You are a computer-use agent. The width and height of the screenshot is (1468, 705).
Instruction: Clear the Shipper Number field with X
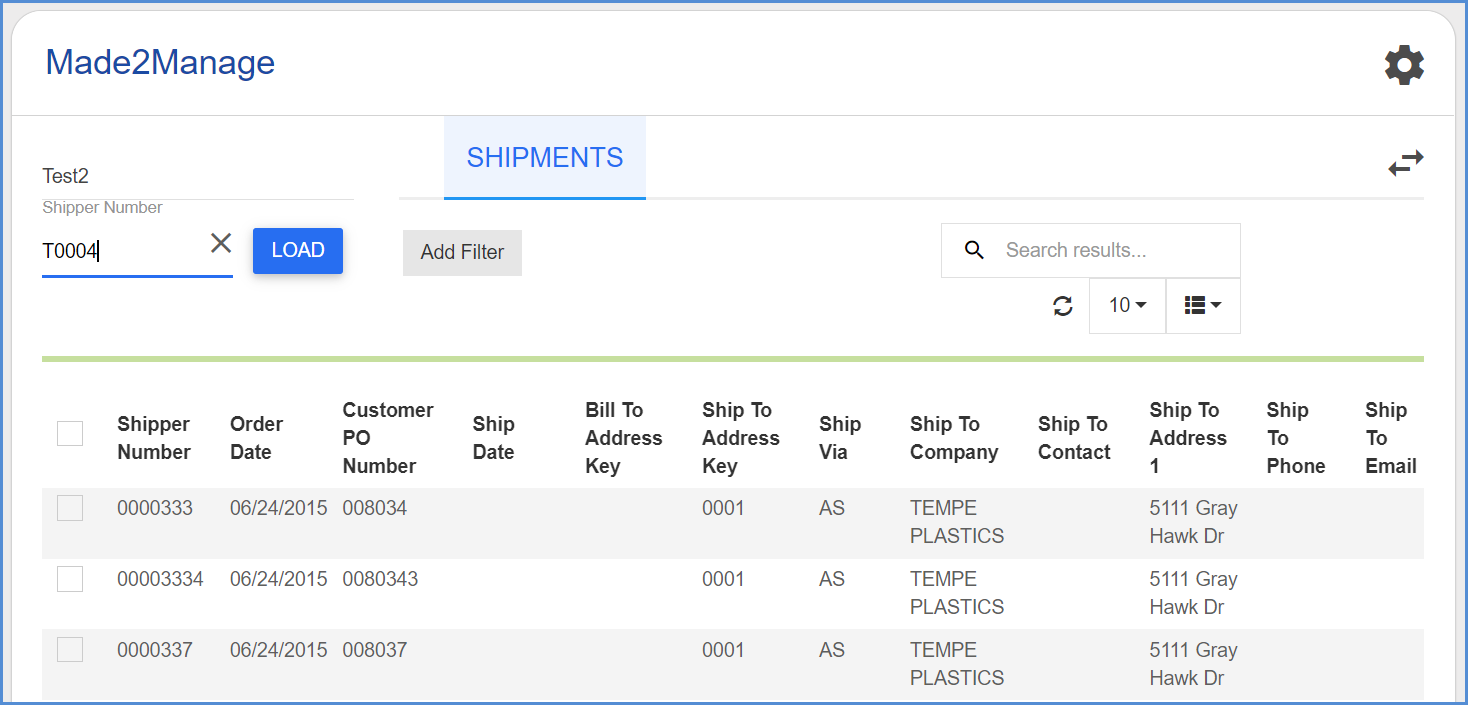[x=221, y=243]
